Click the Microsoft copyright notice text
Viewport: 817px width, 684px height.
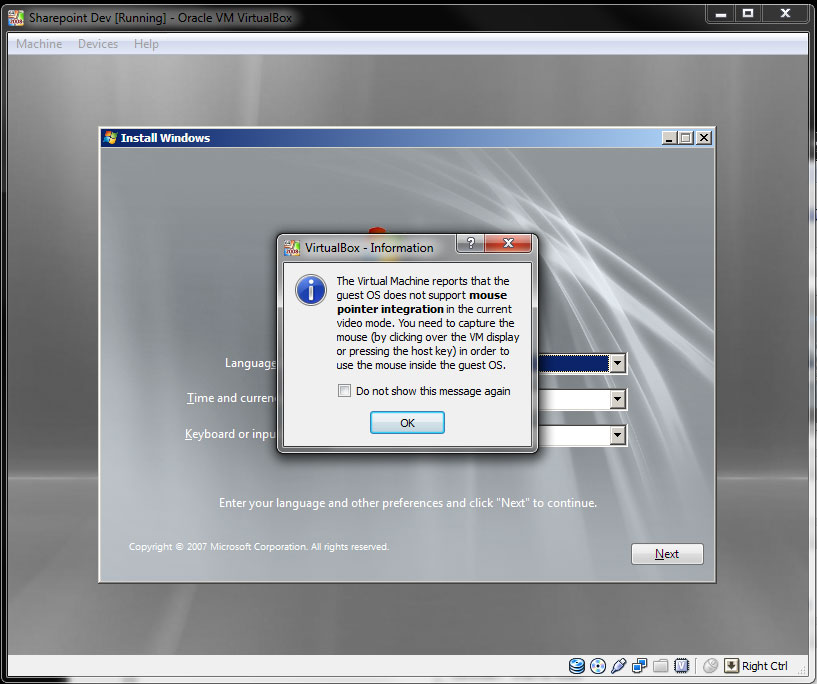coord(259,546)
